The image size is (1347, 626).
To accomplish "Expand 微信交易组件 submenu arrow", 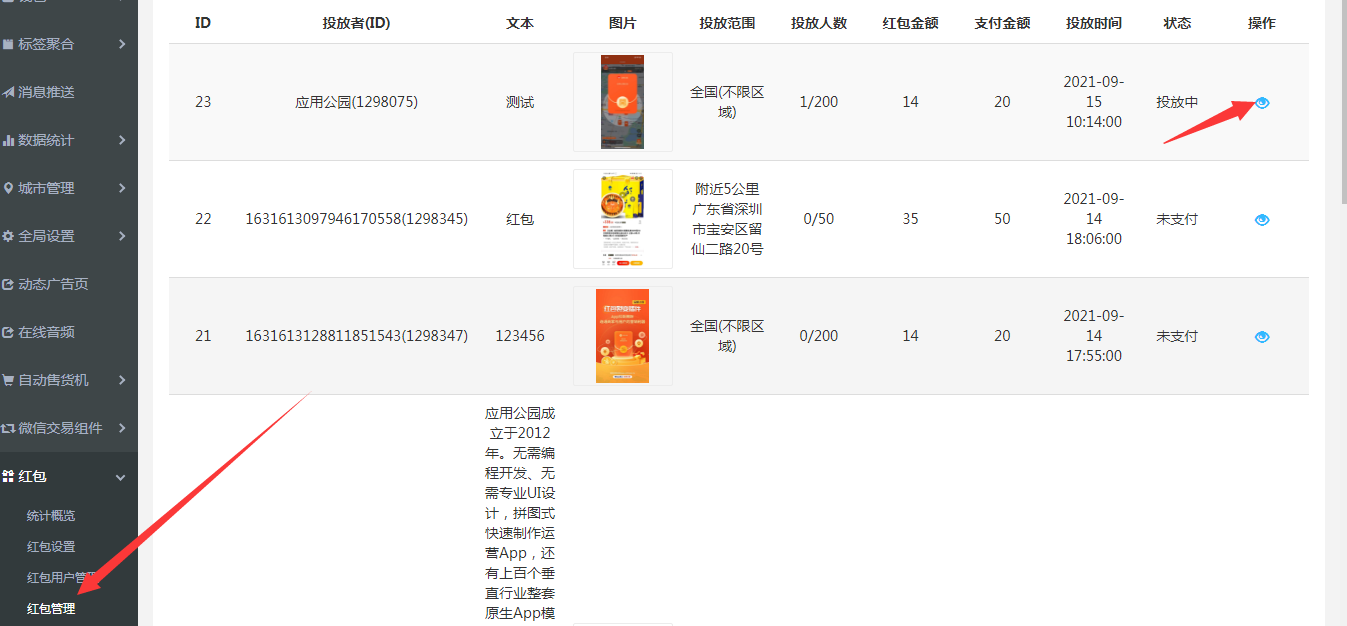I will click(x=122, y=428).
